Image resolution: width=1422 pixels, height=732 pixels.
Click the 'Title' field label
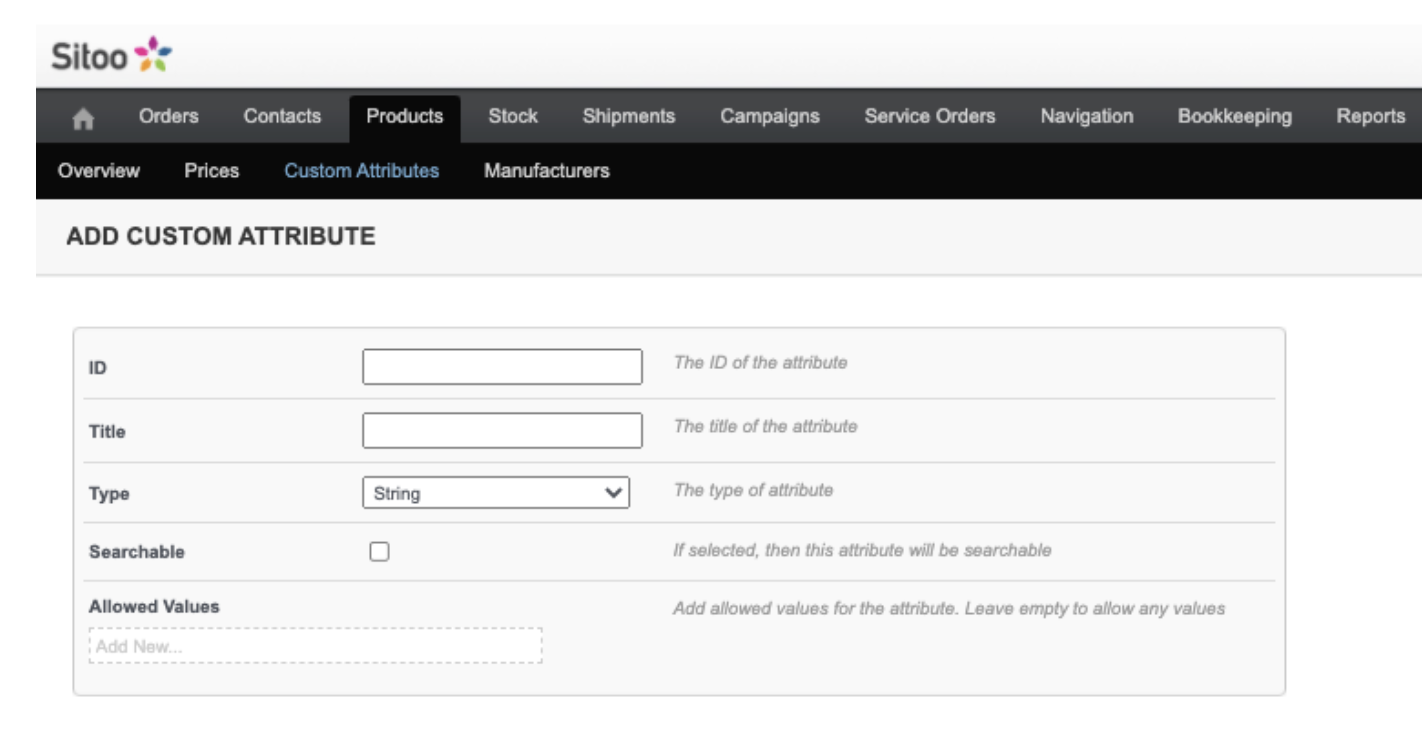(107, 432)
